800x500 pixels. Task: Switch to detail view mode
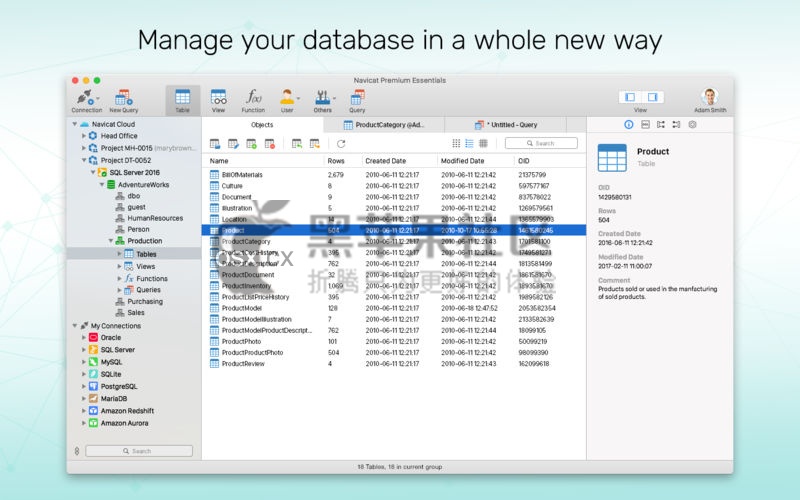click(483, 143)
